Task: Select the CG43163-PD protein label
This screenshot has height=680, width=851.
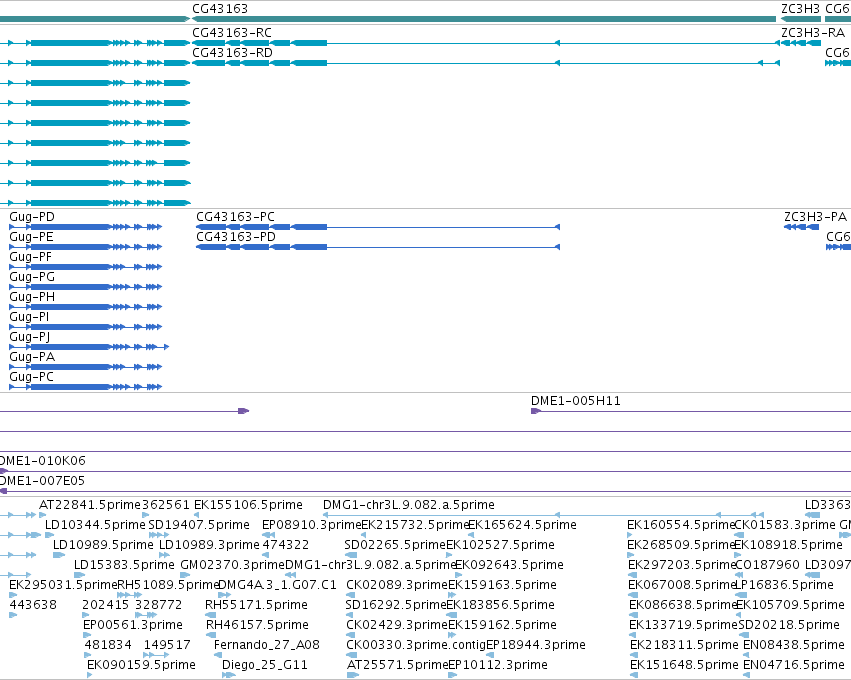Action: [236, 237]
